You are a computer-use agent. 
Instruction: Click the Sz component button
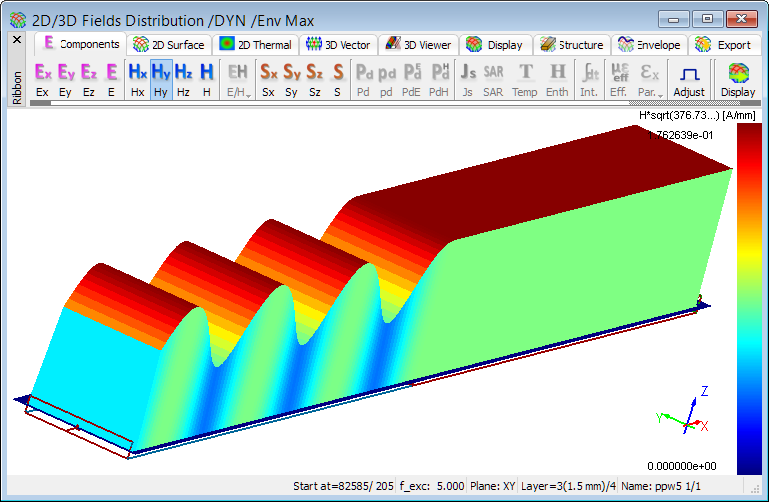coord(314,79)
